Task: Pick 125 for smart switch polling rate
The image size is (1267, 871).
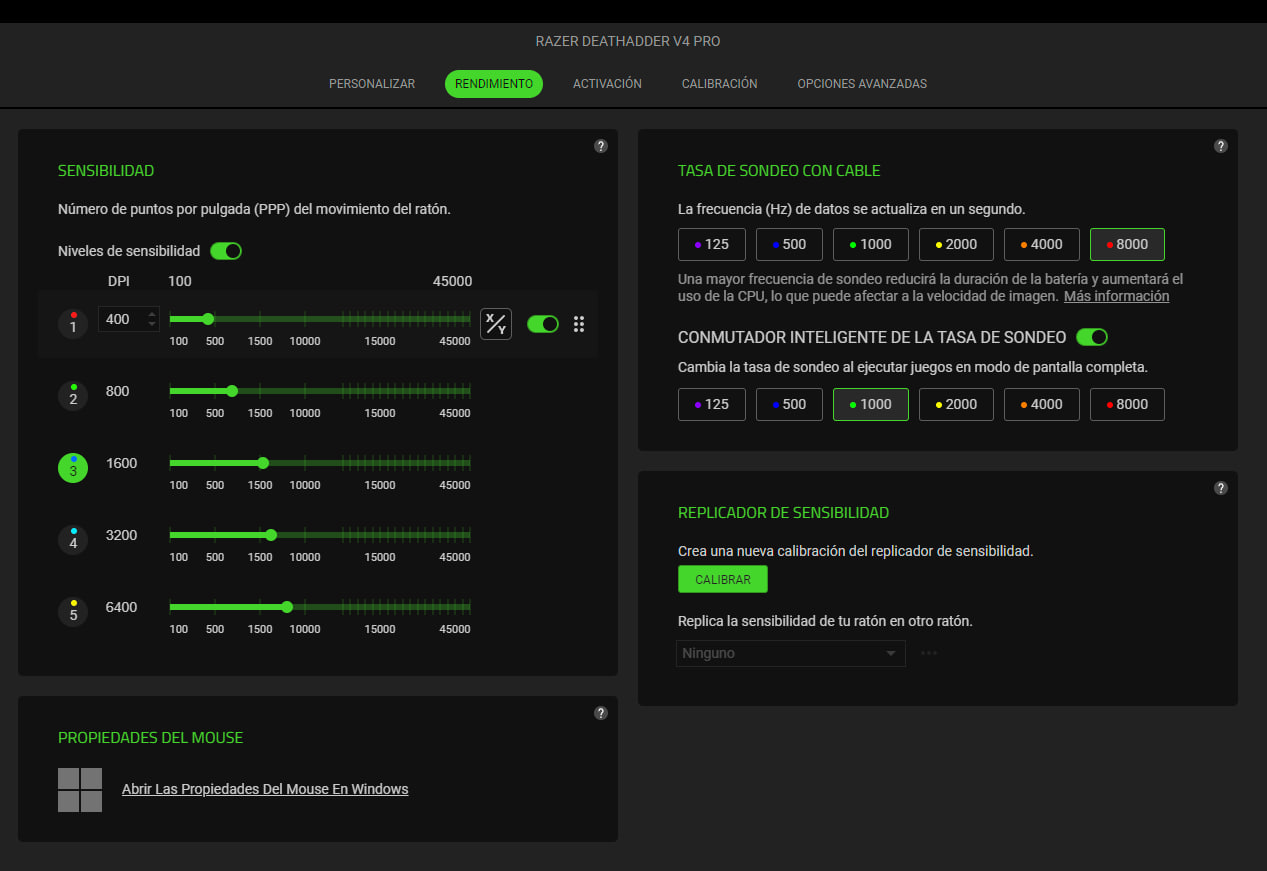Action: pos(712,404)
